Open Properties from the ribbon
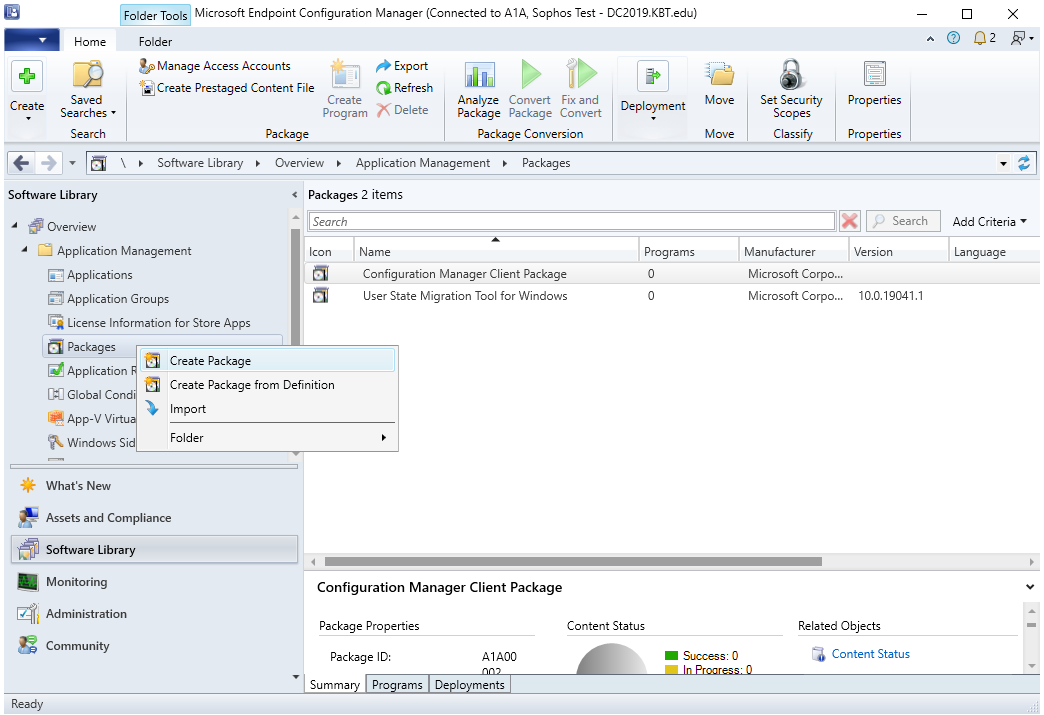The image size is (1044, 715). pyautogui.click(x=874, y=85)
